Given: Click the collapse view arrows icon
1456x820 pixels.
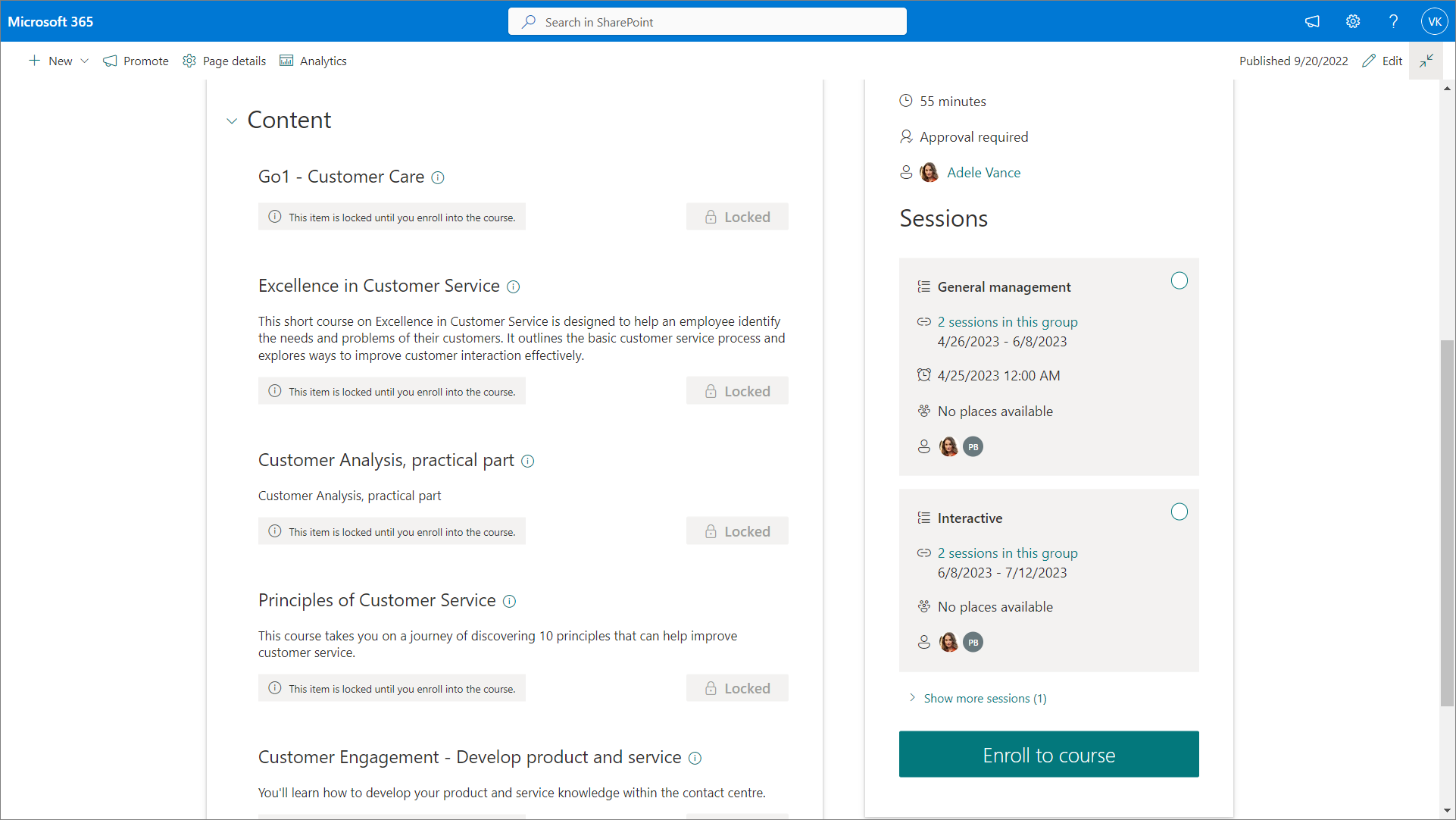Looking at the screenshot, I should [1426, 61].
